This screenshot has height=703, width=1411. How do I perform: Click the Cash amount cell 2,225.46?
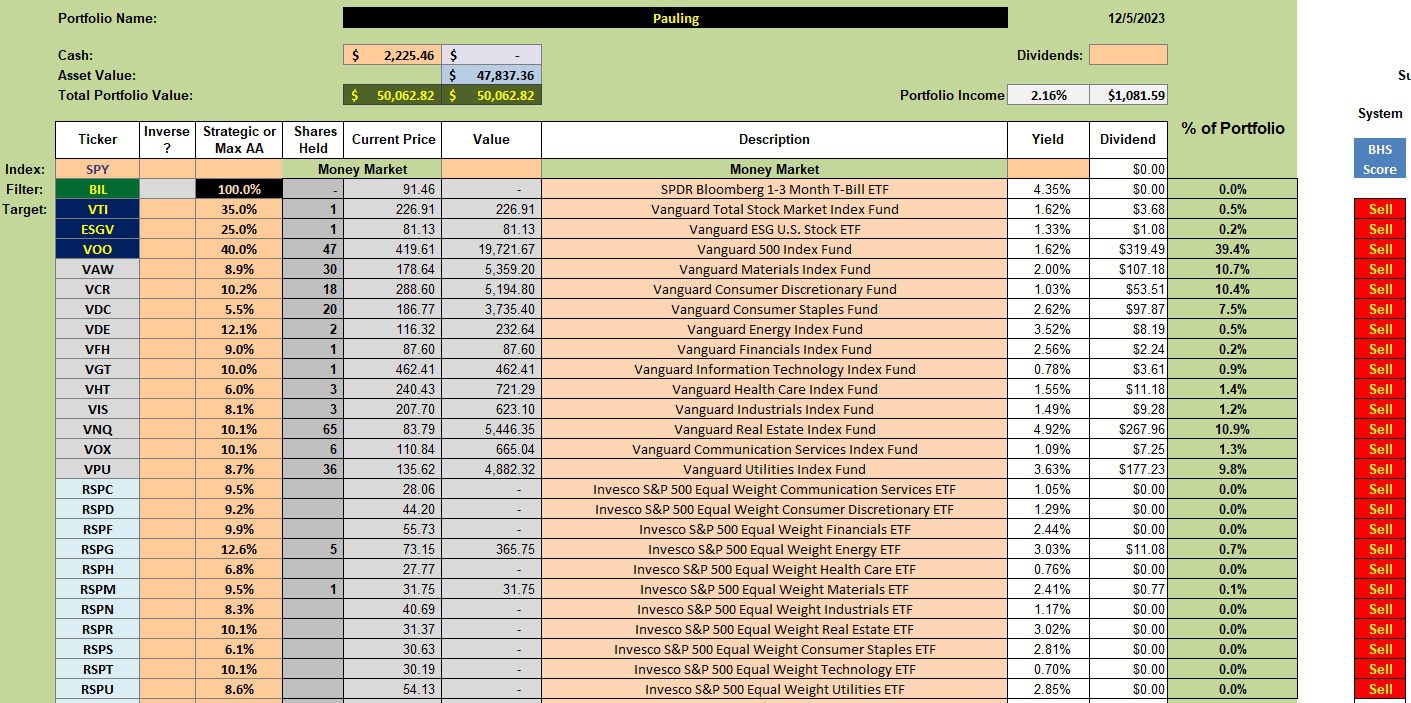point(392,55)
